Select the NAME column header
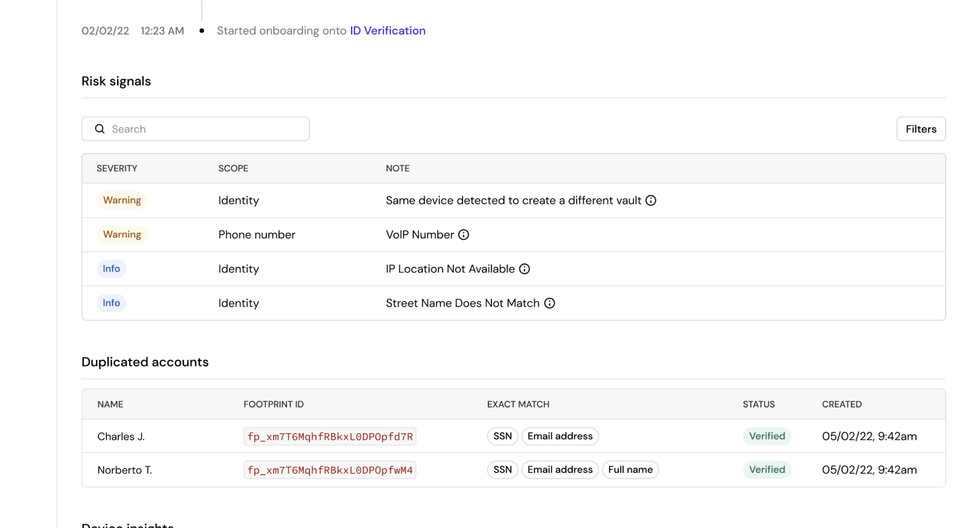This screenshot has width=960, height=528. (x=110, y=404)
